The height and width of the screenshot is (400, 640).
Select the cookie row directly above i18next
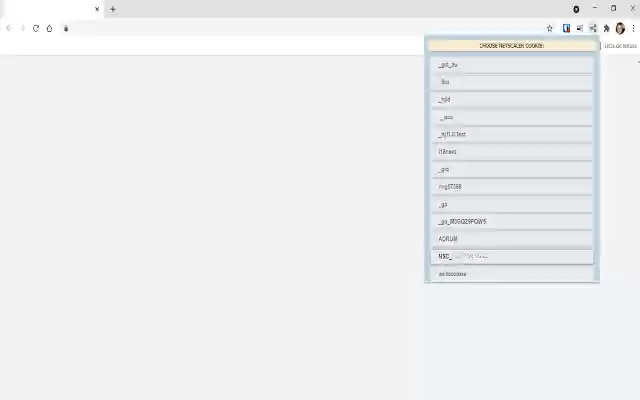pyautogui.click(x=512, y=134)
